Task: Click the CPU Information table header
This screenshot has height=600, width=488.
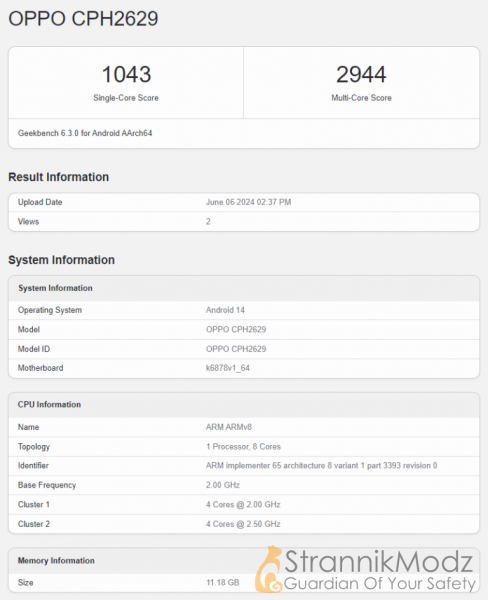Action: 49,404
